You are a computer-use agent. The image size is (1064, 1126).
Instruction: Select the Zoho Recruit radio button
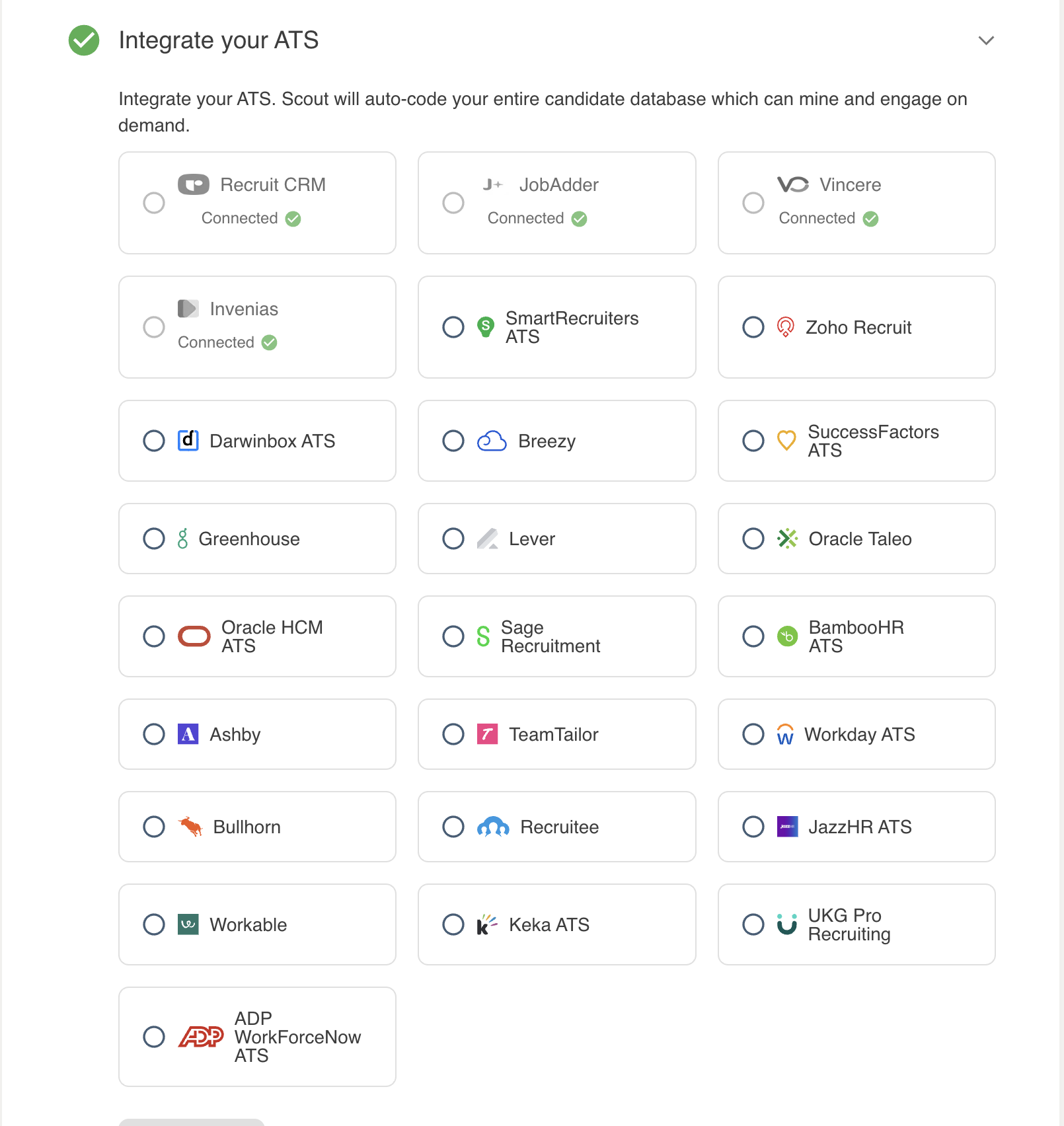tap(753, 327)
